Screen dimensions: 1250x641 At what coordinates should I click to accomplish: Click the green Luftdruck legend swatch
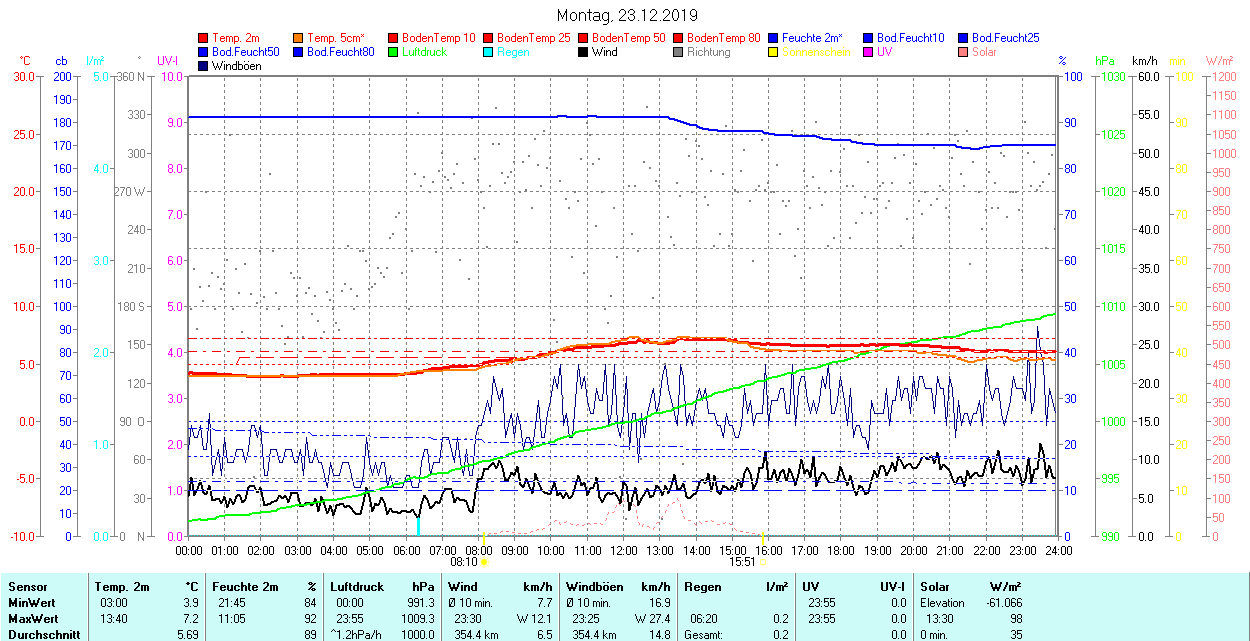393,52
